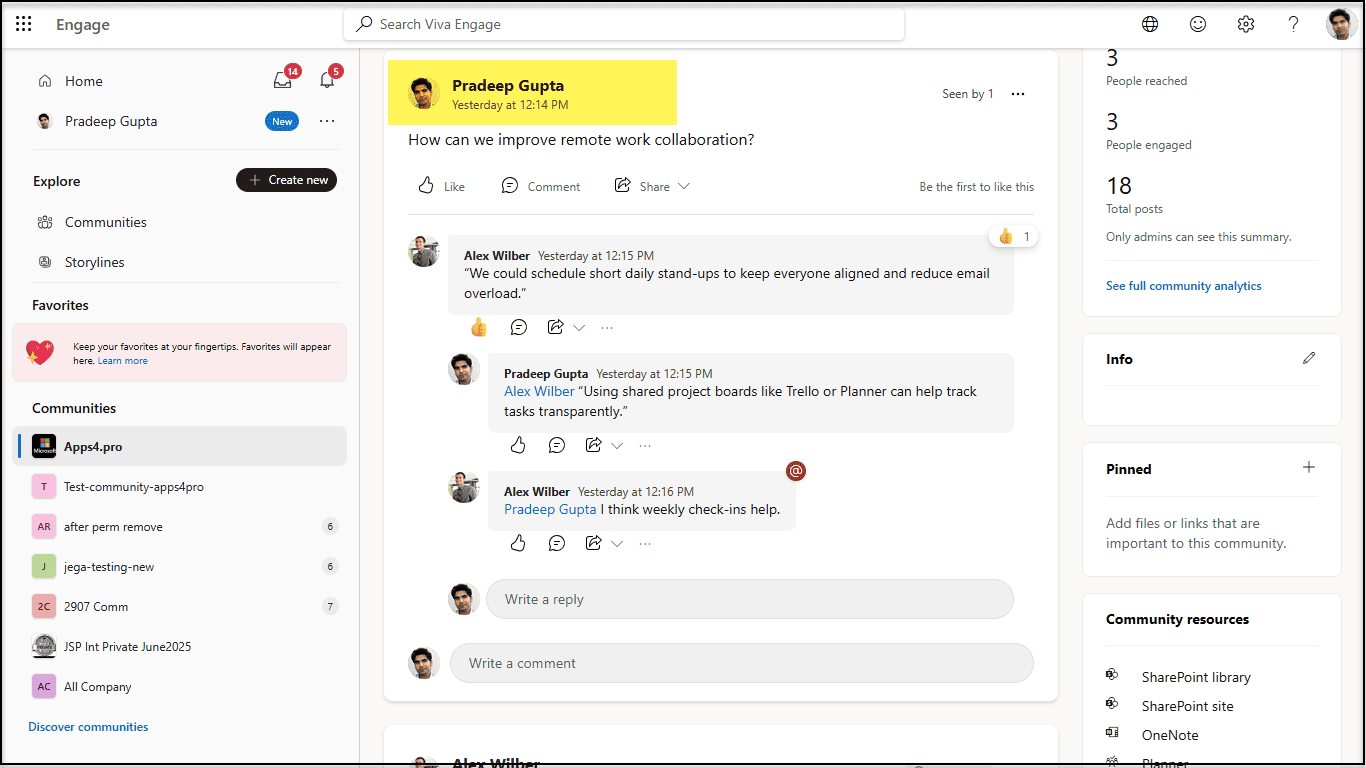Remove thumbs-up reaction on Alex Wilber's stand-ups comment
The height and width of the screenshot is (768, 1366).
(x=478, y=327)
